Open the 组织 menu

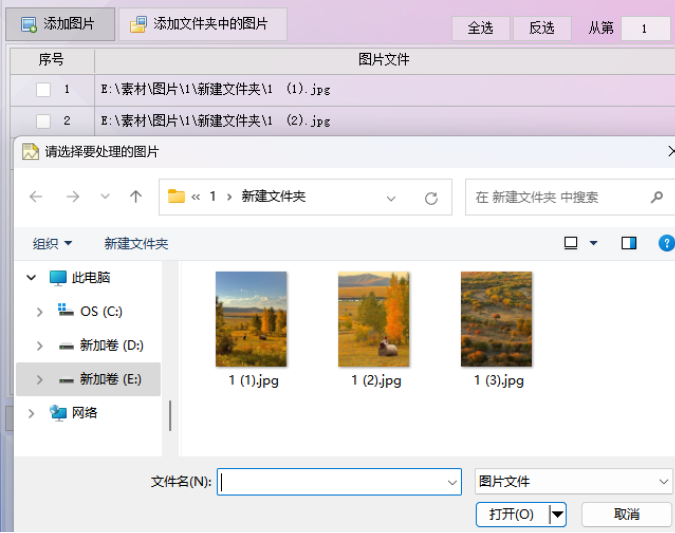tap(52, 244)
